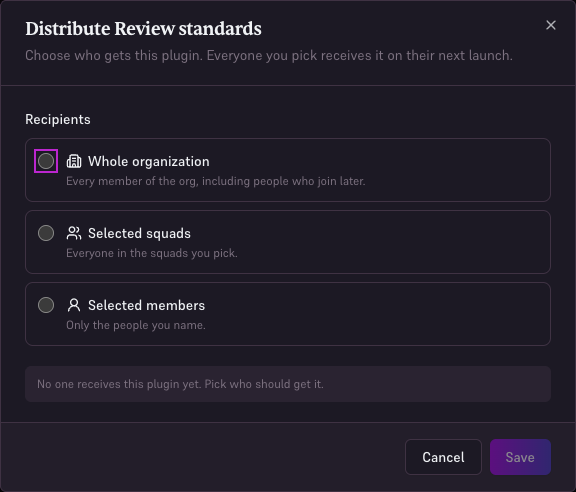
Task: Click the group icon beside Selected squads
Action: point(74,233)
